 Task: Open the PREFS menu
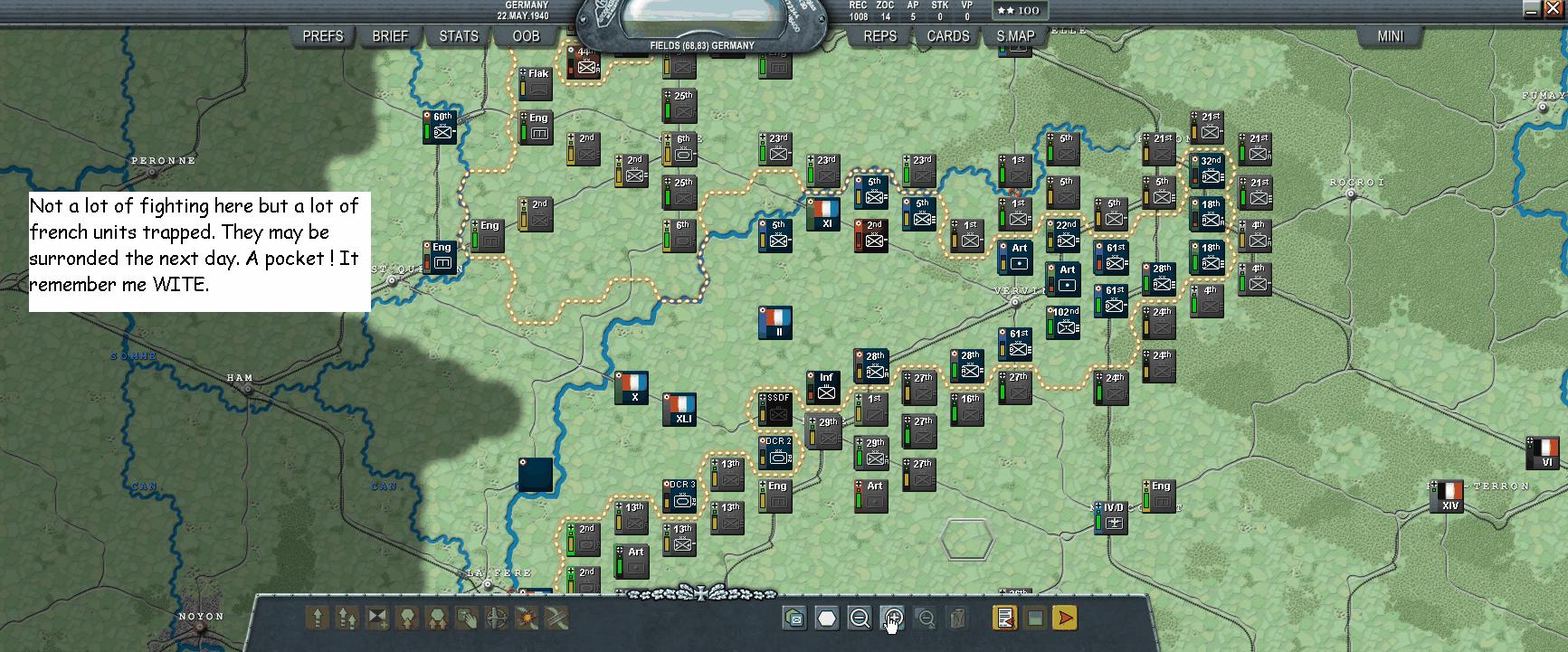323,36
